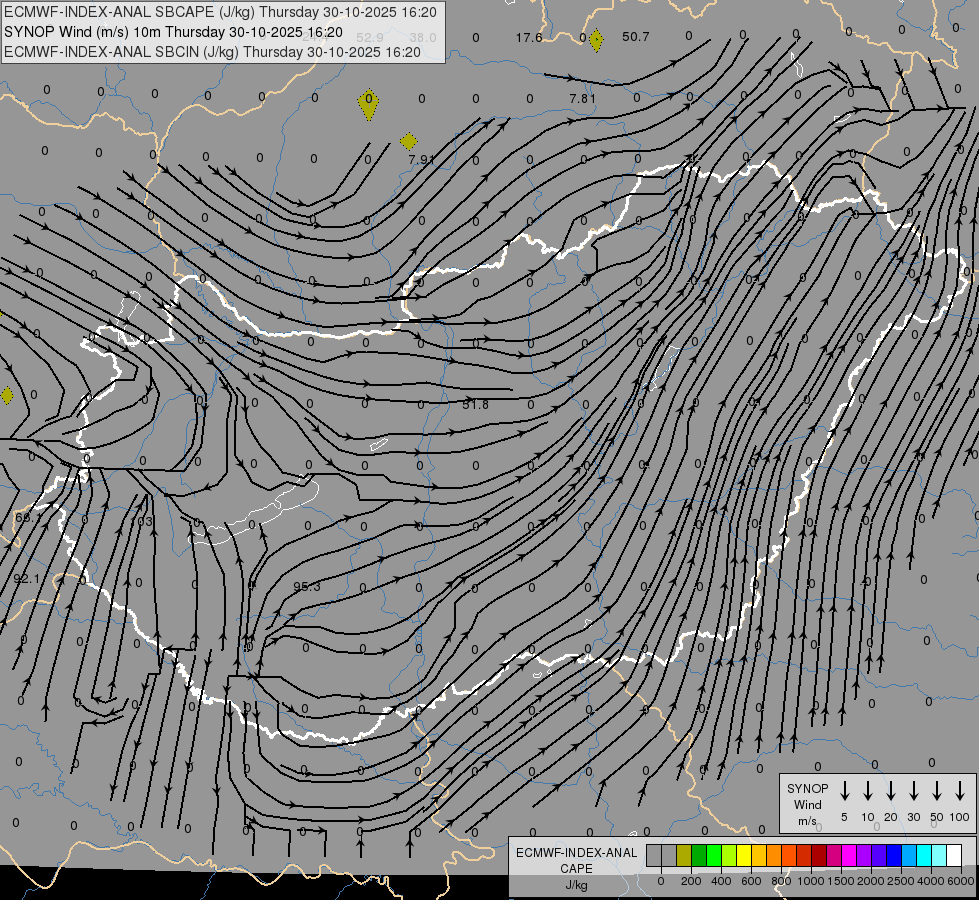Click the 95.3 value on the map
The image size is (979, 900).
click(x=307, y=586)
